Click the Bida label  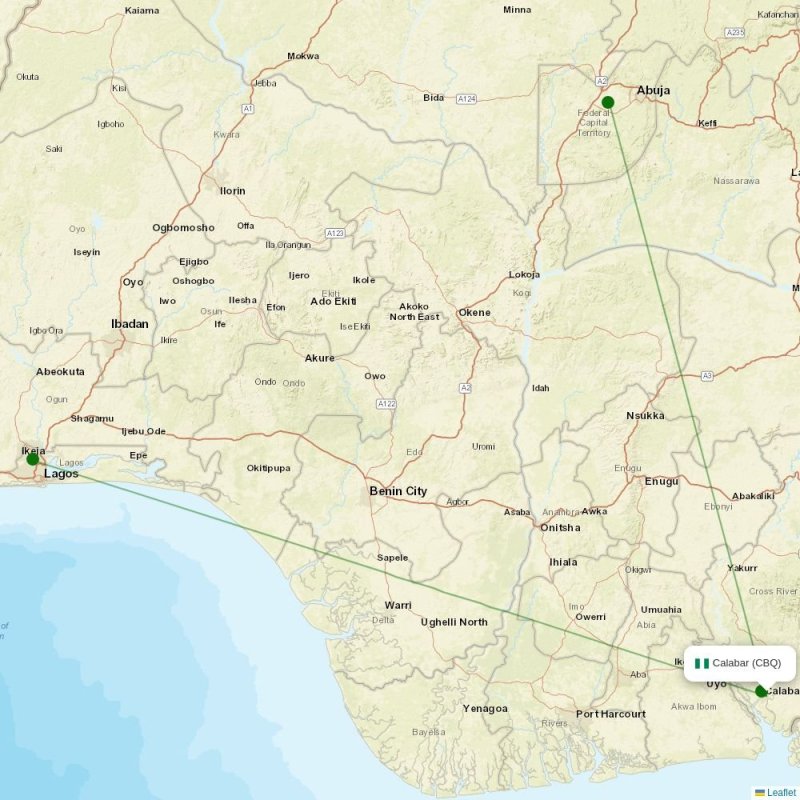(x=433, y=97)
